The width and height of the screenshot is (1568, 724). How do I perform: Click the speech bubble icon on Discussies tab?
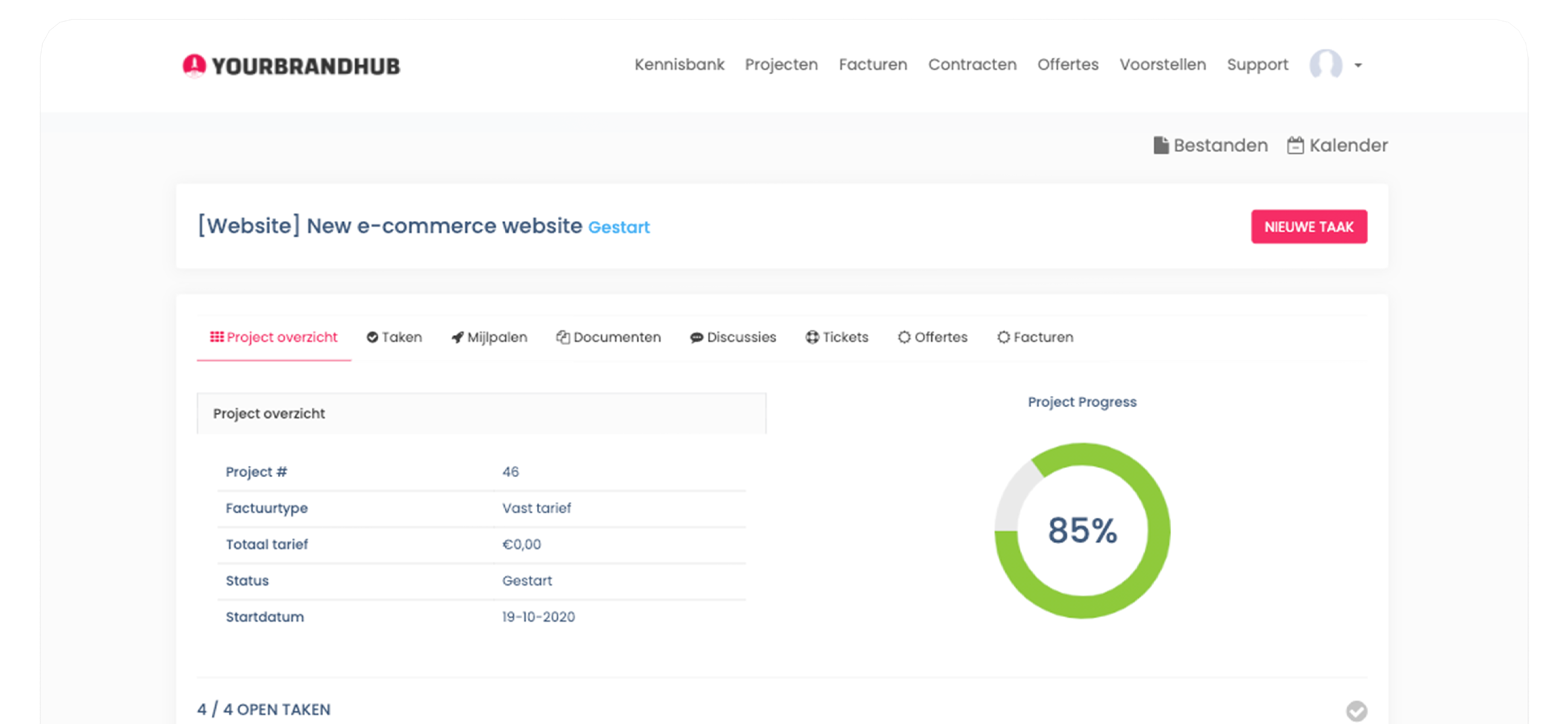click(697, 338)
